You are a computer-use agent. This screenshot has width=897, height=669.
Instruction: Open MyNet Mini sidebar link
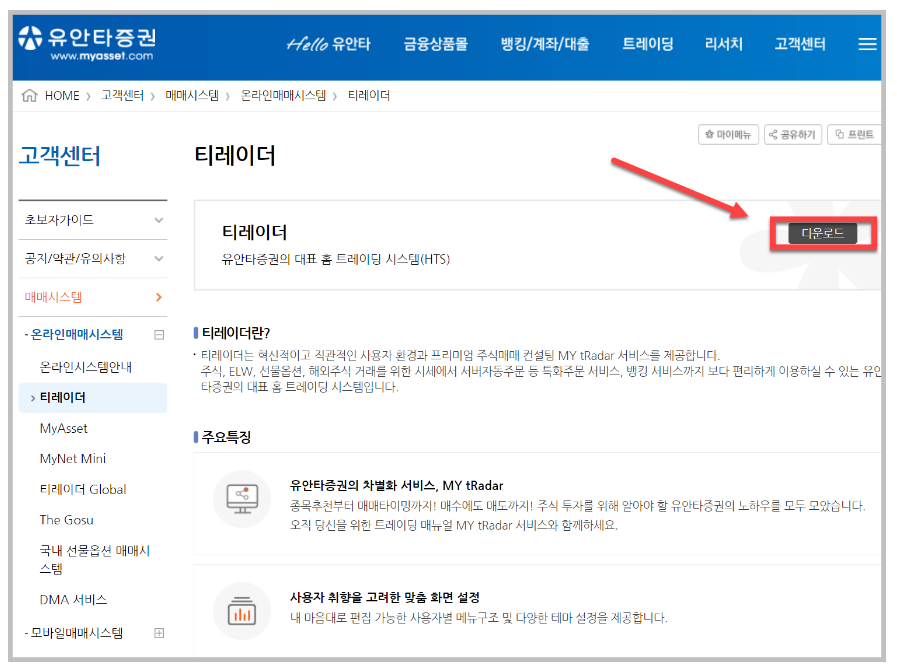pyautogui.click(x=73, y=459)
